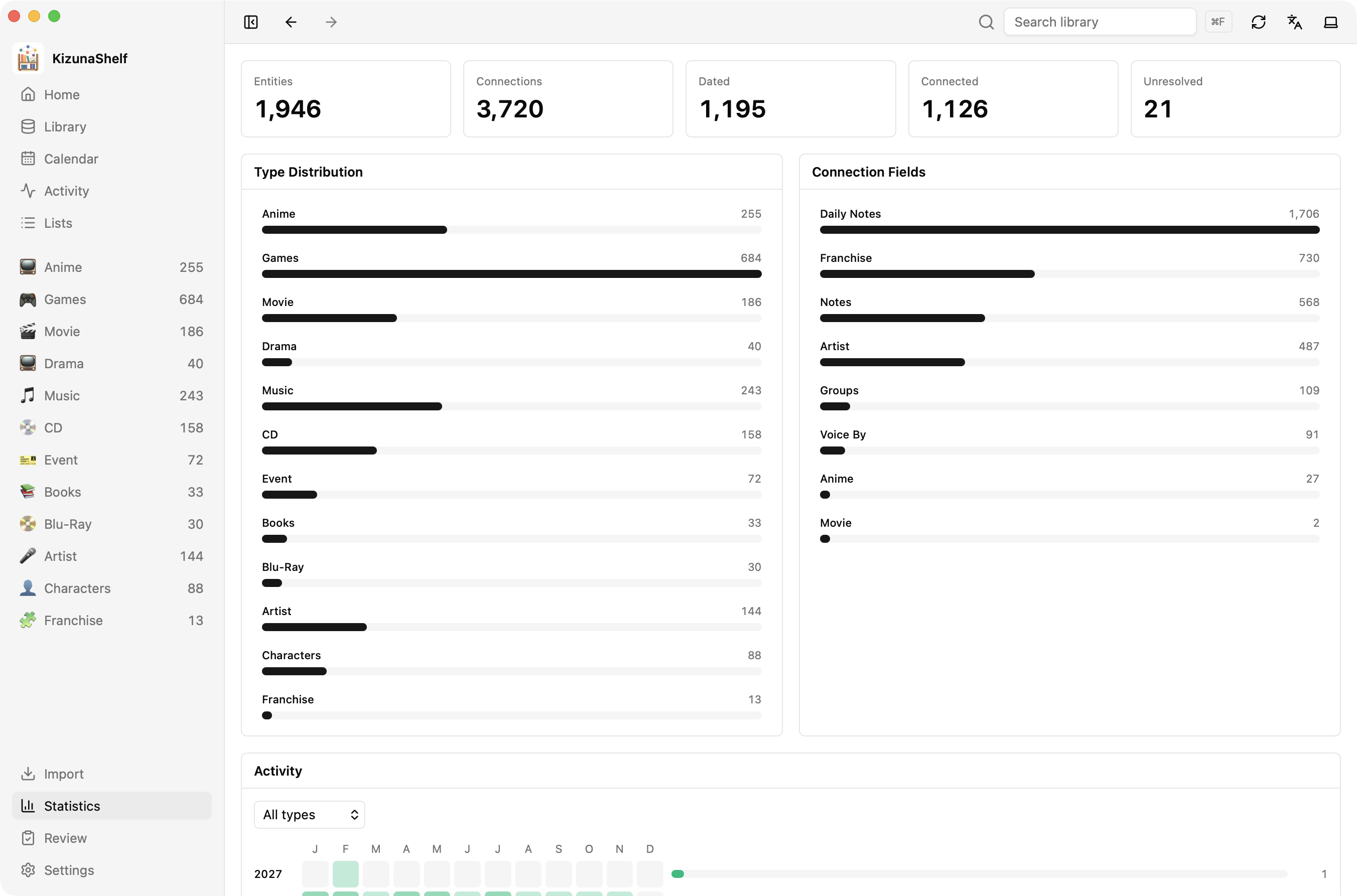Click the Search library field

point(1100,22)
